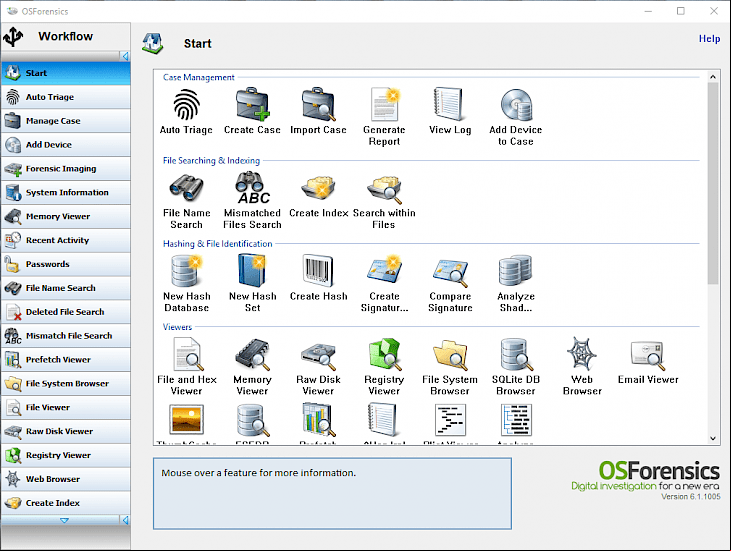
Task: Open Registry Viewer sidebar entry
Action: tap(66, 455)
